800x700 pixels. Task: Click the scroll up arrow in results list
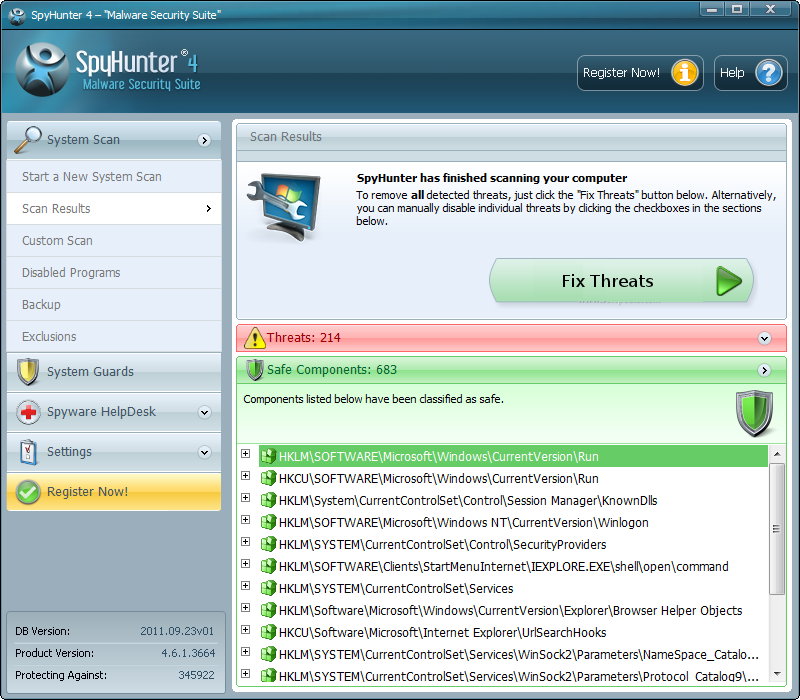777,454
